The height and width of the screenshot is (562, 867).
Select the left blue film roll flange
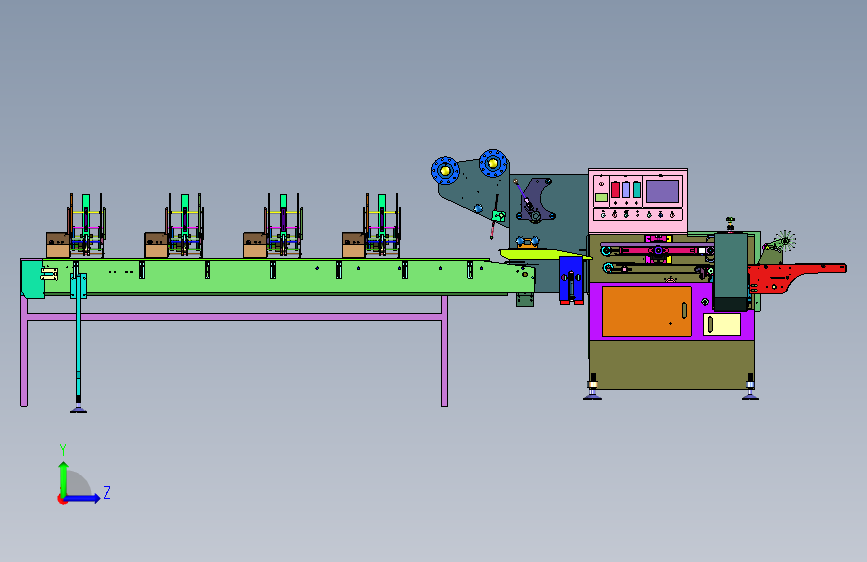click(x=445, y=170)
